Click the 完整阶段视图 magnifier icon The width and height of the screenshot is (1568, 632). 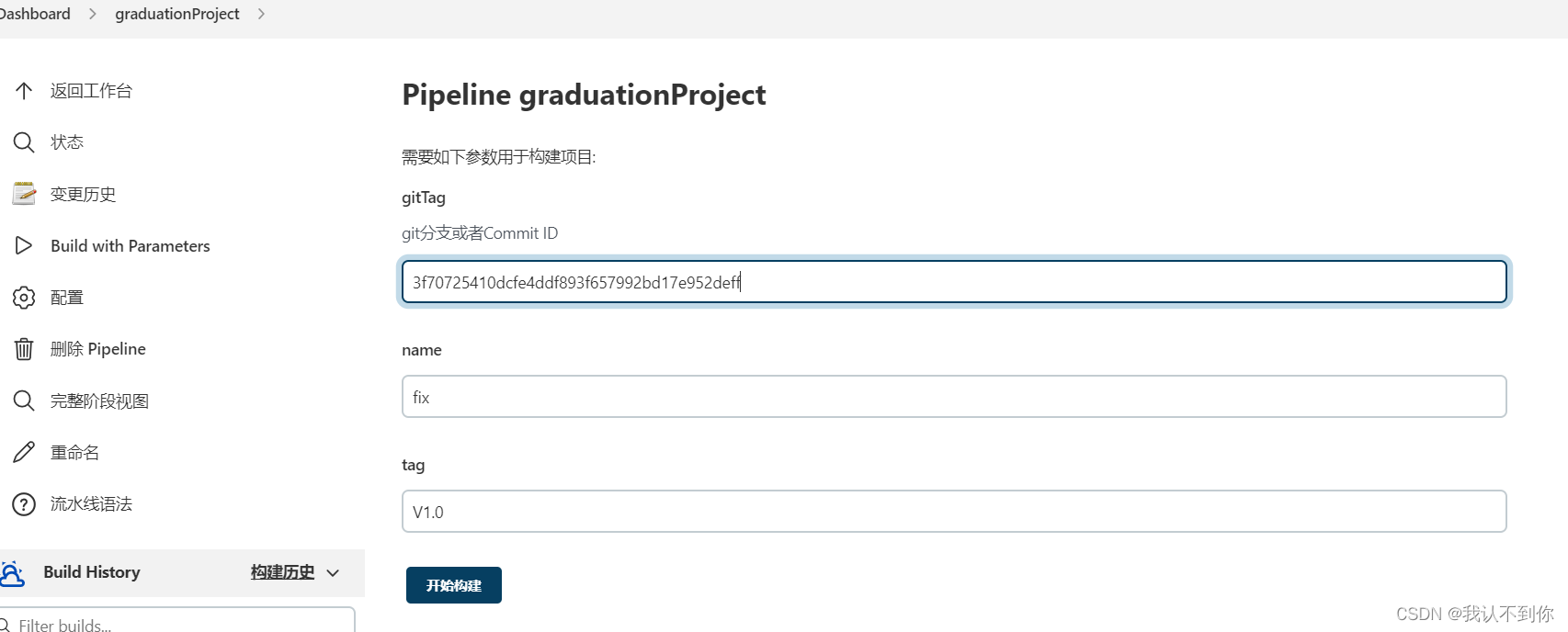pos(24,401)
